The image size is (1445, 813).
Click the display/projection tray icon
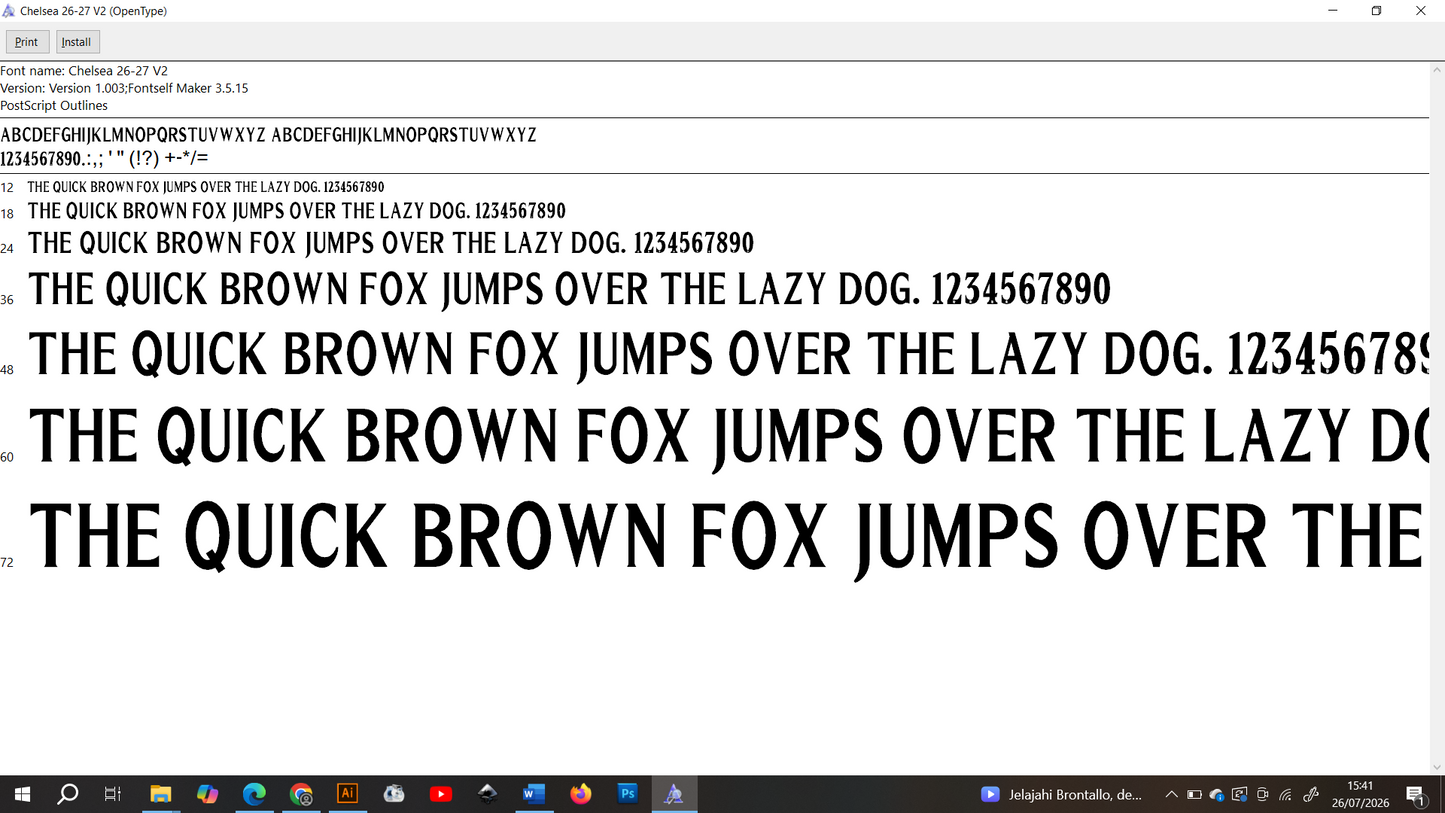1240,794
